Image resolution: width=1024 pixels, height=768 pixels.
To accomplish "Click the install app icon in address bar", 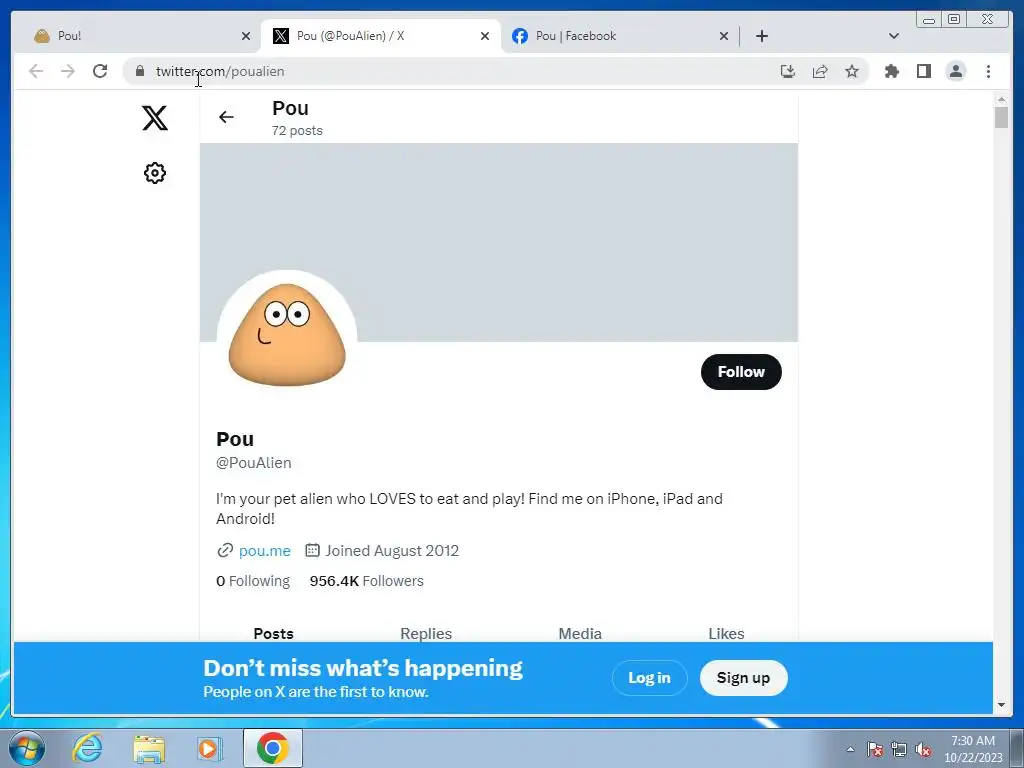I will coord(788,71).
